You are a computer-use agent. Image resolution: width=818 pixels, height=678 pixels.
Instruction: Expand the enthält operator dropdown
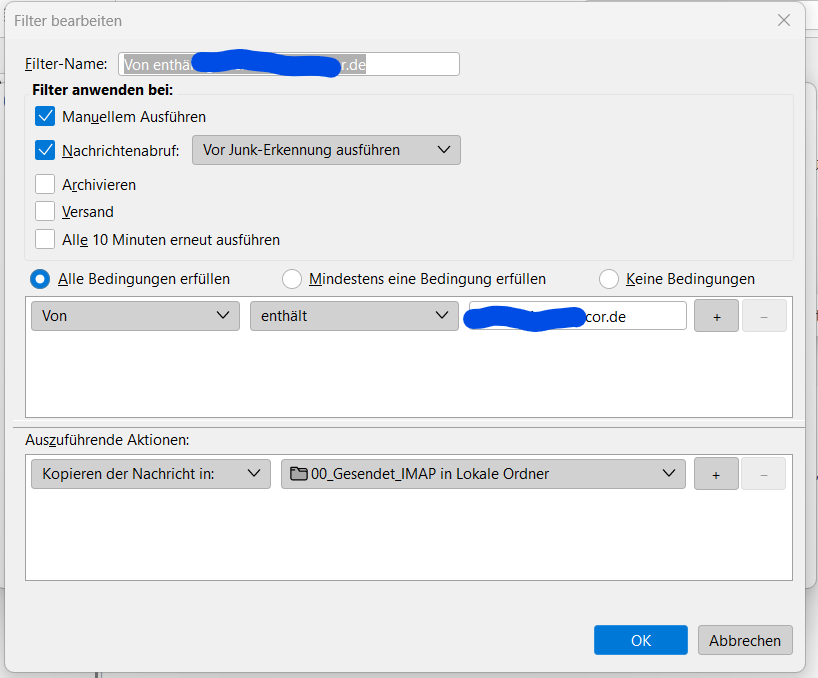(x=354, y=316)
